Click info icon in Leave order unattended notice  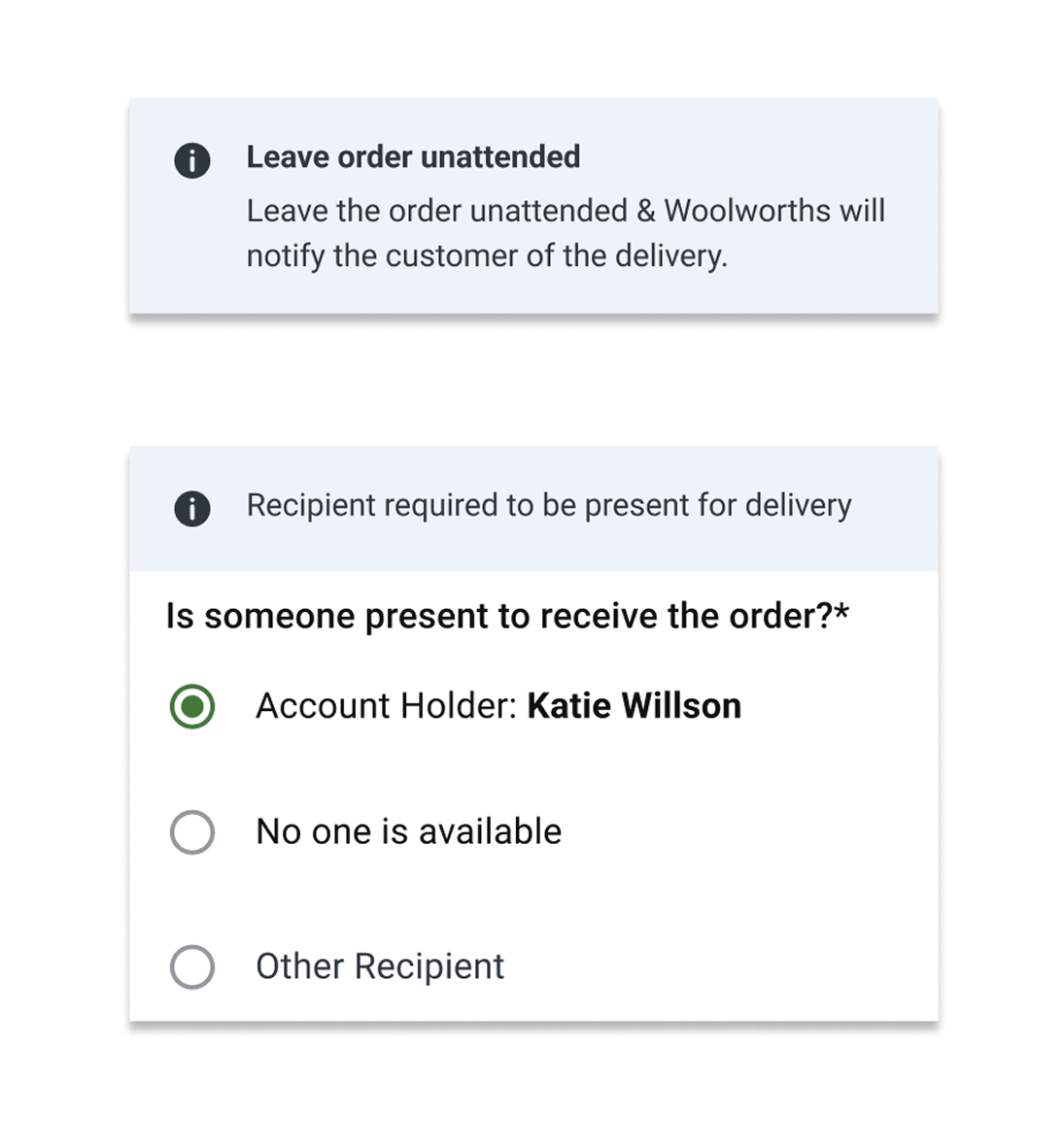pyautogui.click(x=191, y=160)
